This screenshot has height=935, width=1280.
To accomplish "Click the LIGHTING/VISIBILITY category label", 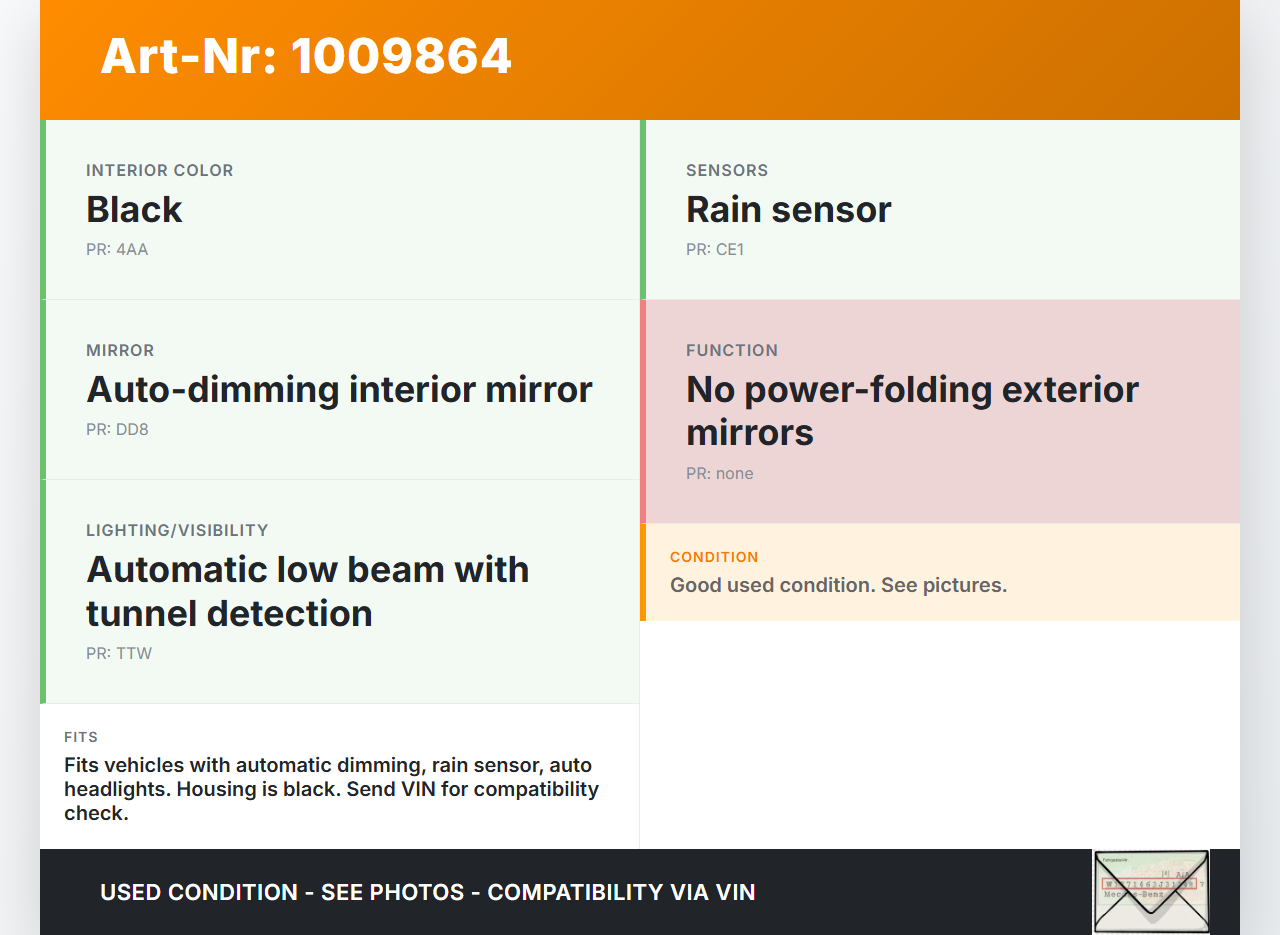I will click(x=177, y=531).
